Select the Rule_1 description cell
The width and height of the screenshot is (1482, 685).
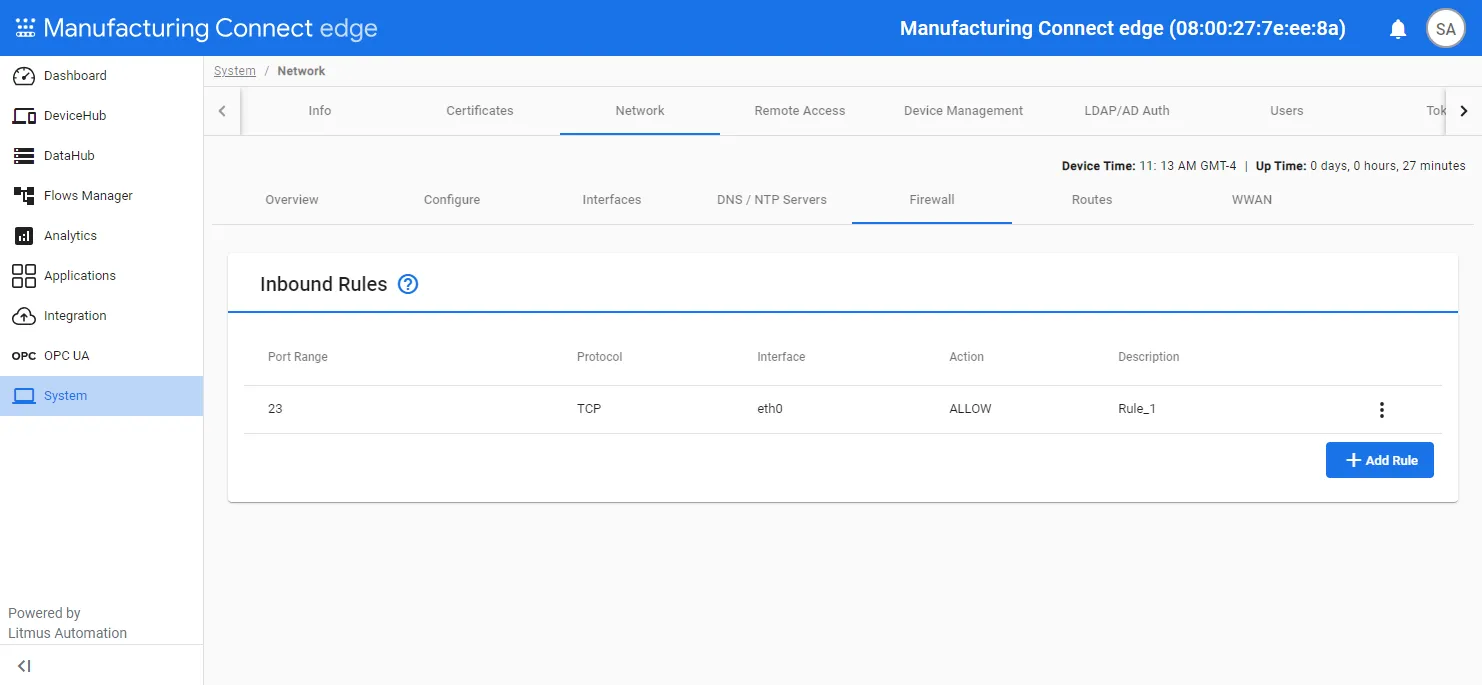1137,409
